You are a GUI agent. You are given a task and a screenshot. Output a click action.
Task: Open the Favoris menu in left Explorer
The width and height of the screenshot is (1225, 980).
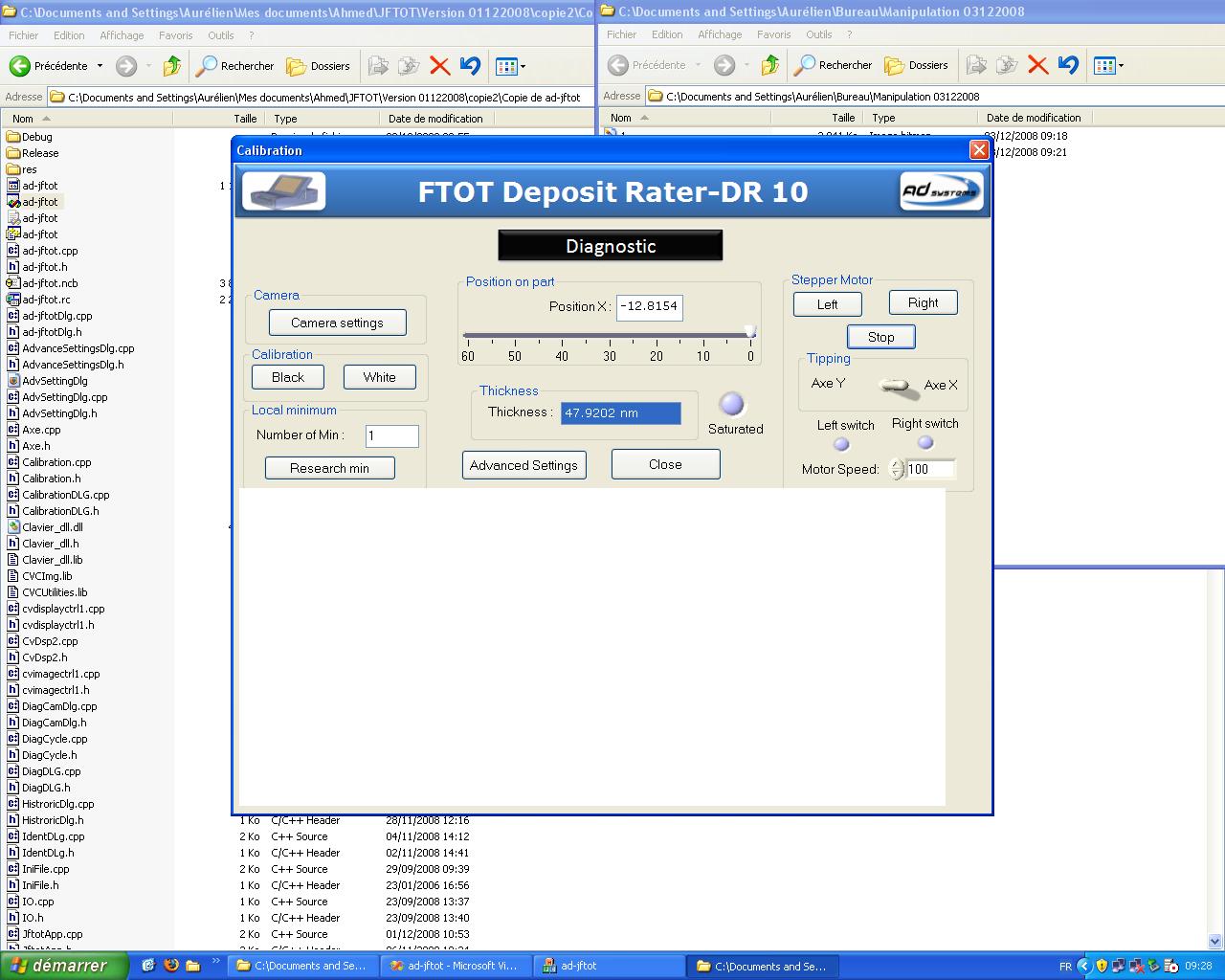point(176,35)
